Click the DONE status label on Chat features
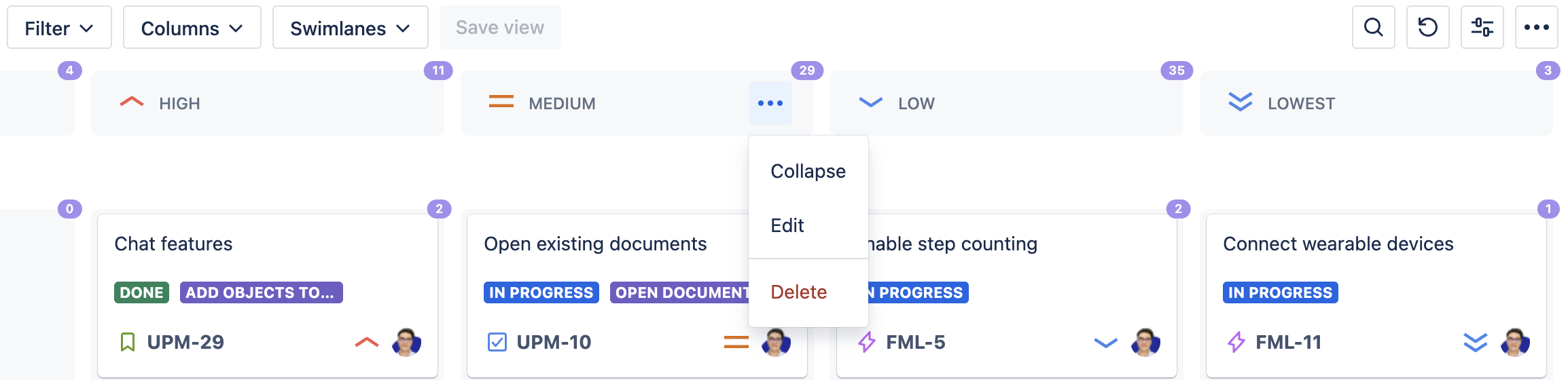 click(x=141, y=292)
